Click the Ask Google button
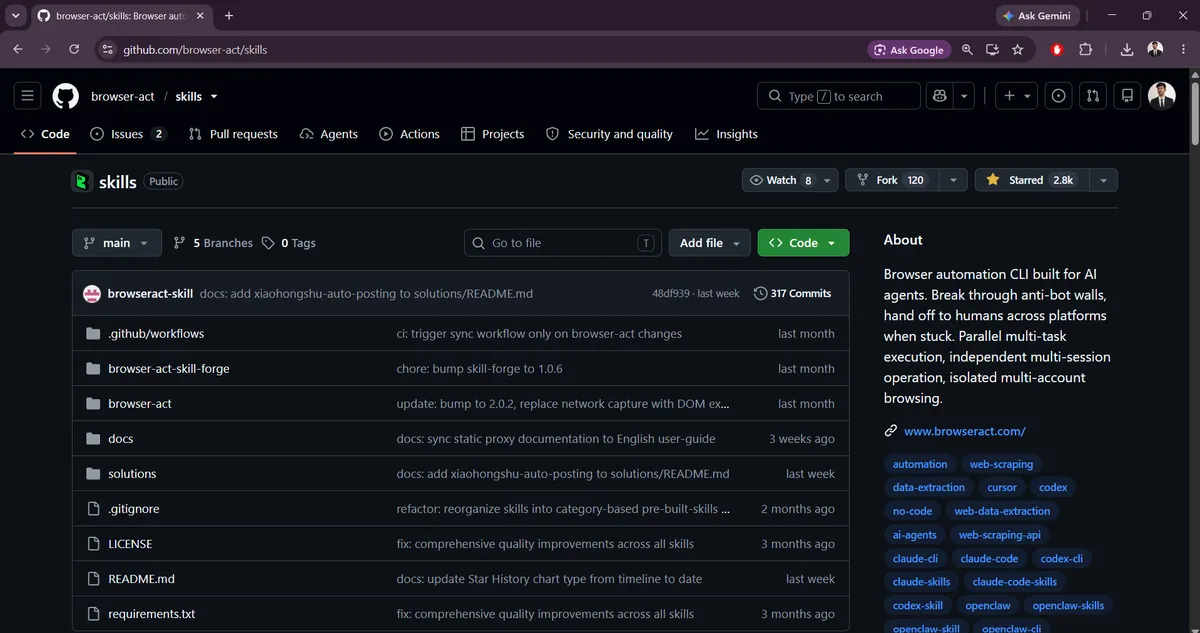The height and width of the screenshot is (633, 1200). 909,49
